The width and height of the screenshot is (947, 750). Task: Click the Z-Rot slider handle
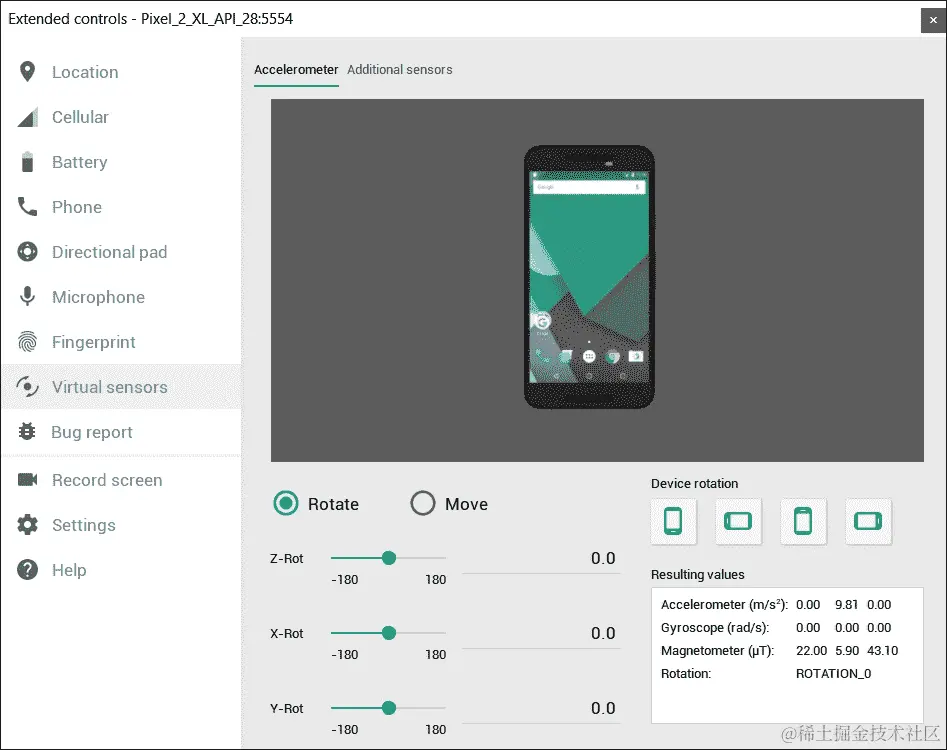pyautogui.click(x=389, y=558)
